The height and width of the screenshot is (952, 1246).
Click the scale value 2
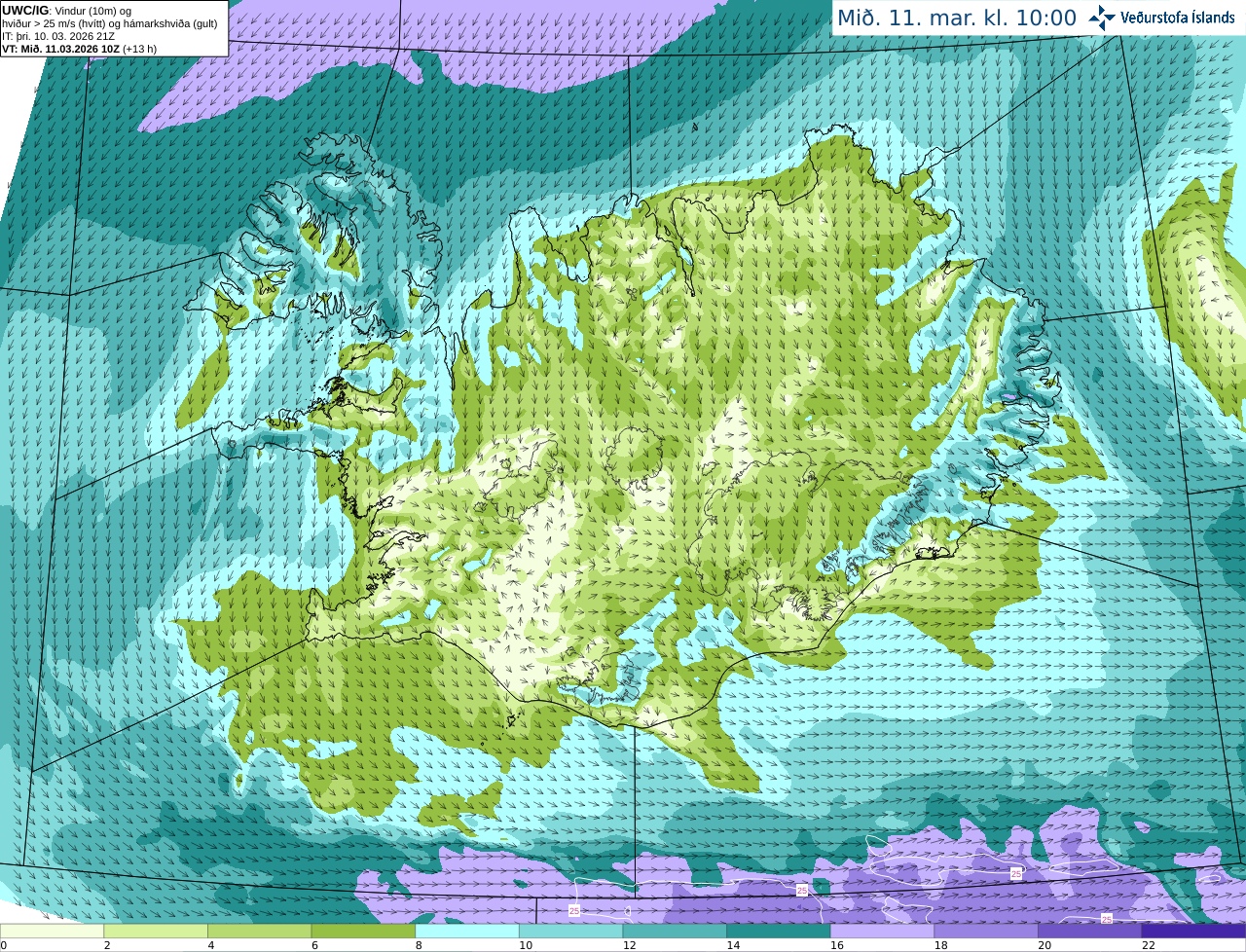click(106, 945)
